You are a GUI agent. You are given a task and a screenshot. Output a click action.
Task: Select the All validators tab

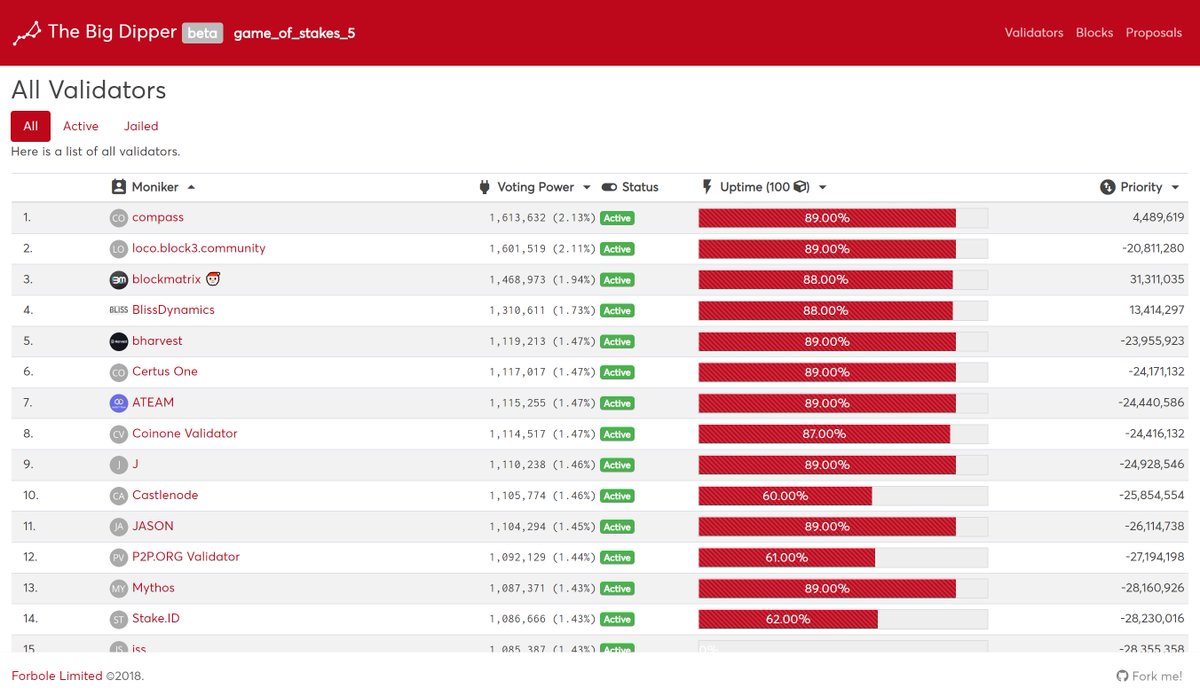(x=31, y=126)
